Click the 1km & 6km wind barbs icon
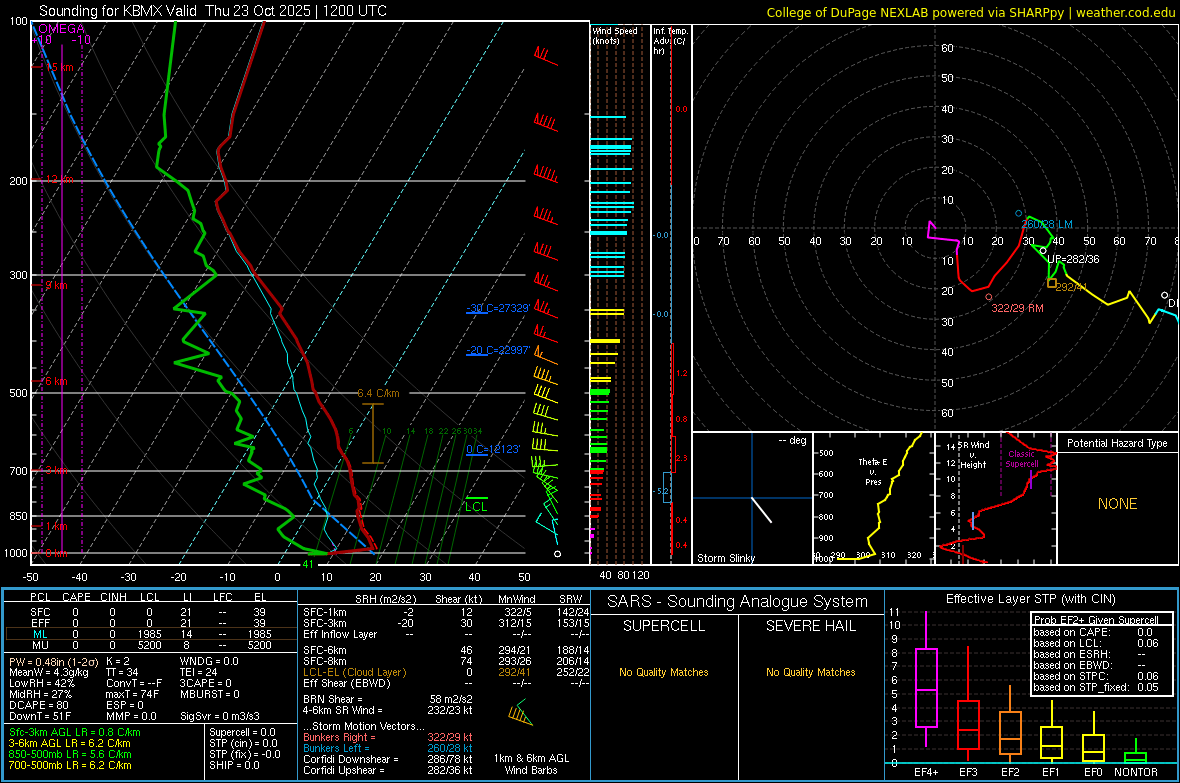The image size is (1180, 783). tap(520, 712)
